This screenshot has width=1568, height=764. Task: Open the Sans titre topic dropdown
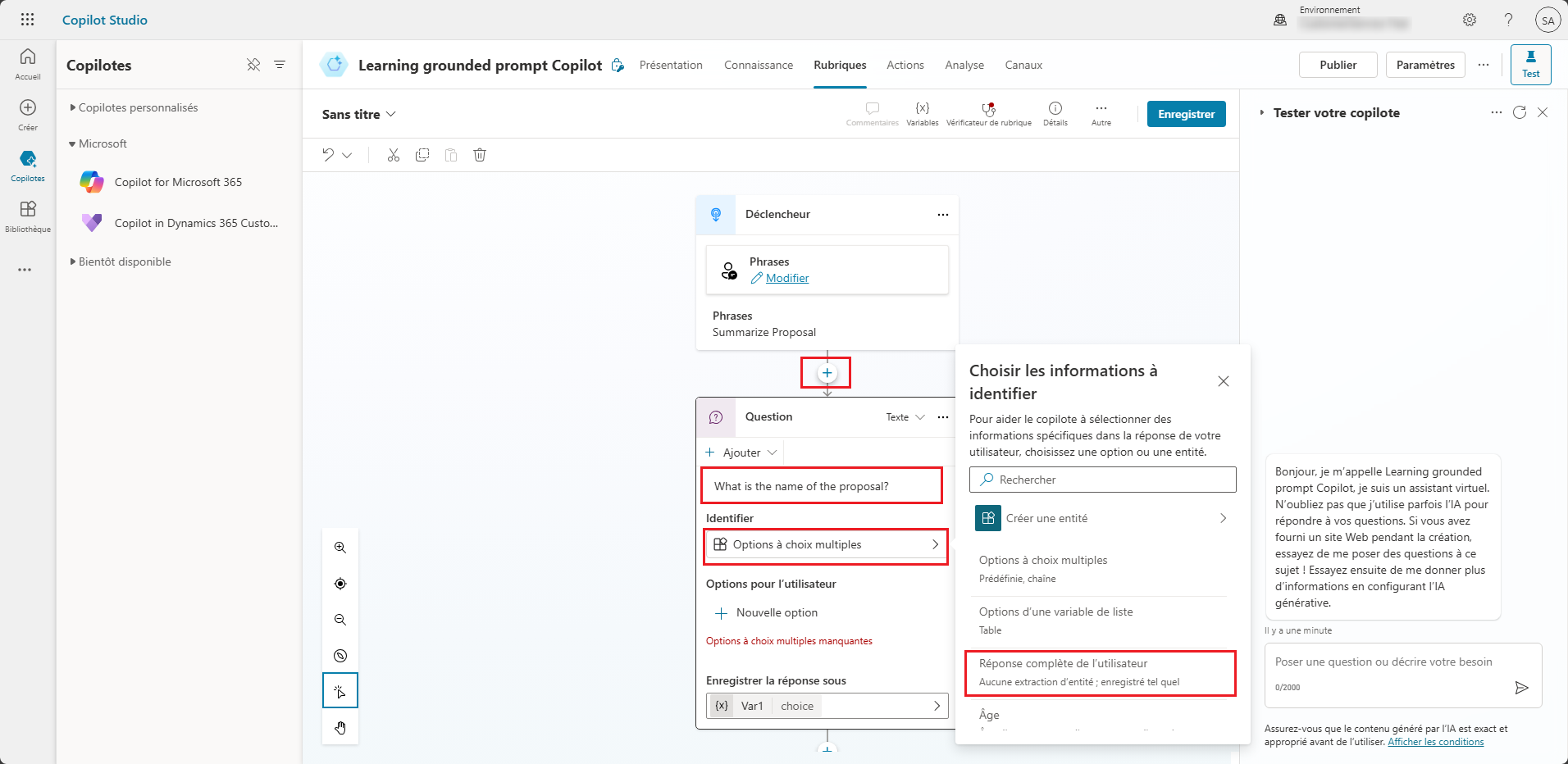click(x=359, y=114)
